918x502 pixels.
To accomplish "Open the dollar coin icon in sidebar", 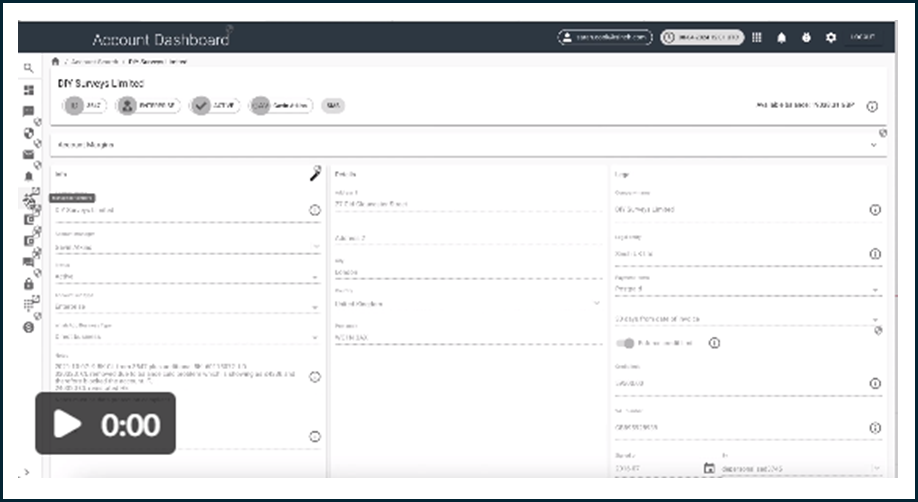I will [x=28, y=327].
